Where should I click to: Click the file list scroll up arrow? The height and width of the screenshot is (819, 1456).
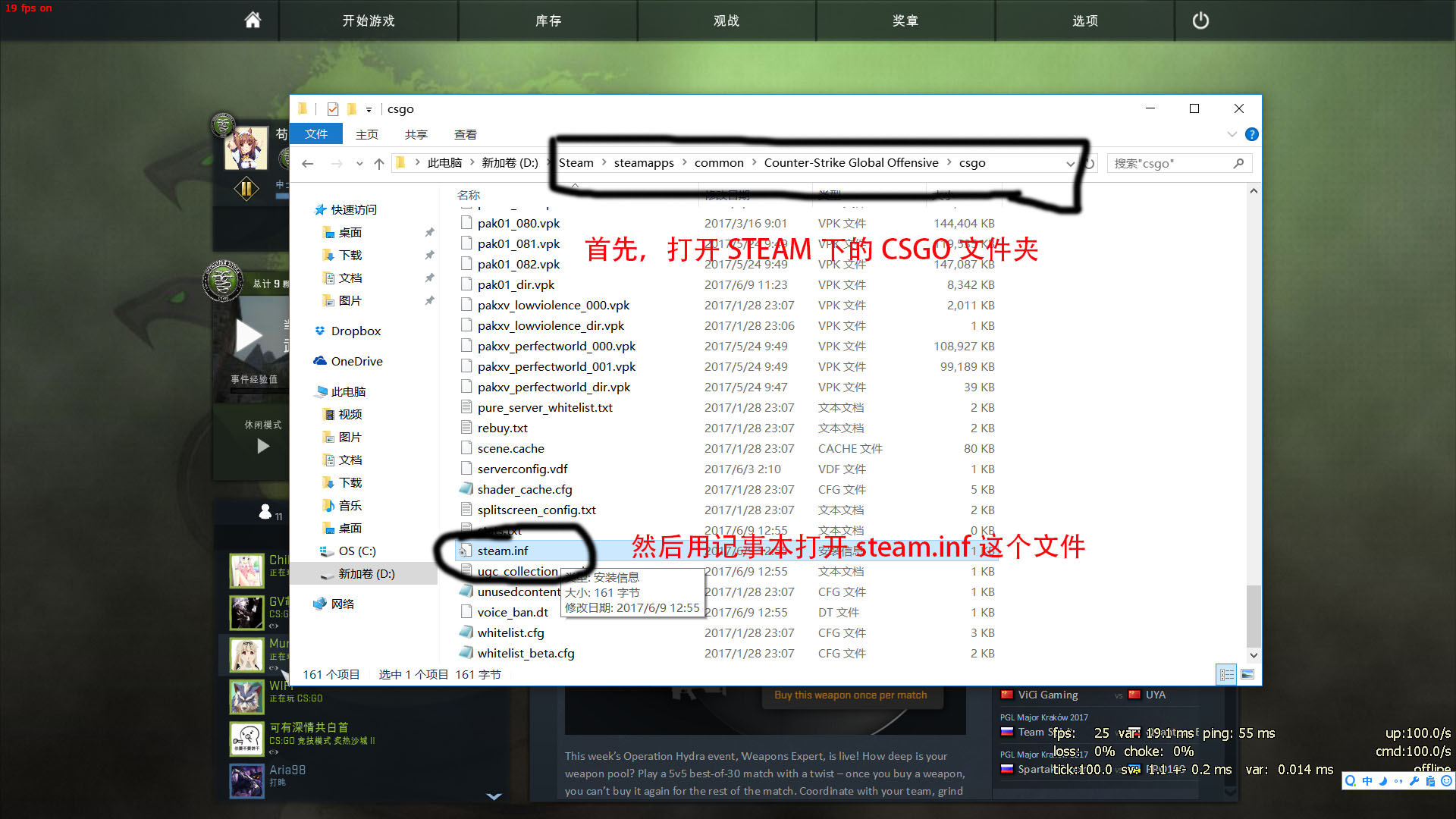(x=1254, y=191)
